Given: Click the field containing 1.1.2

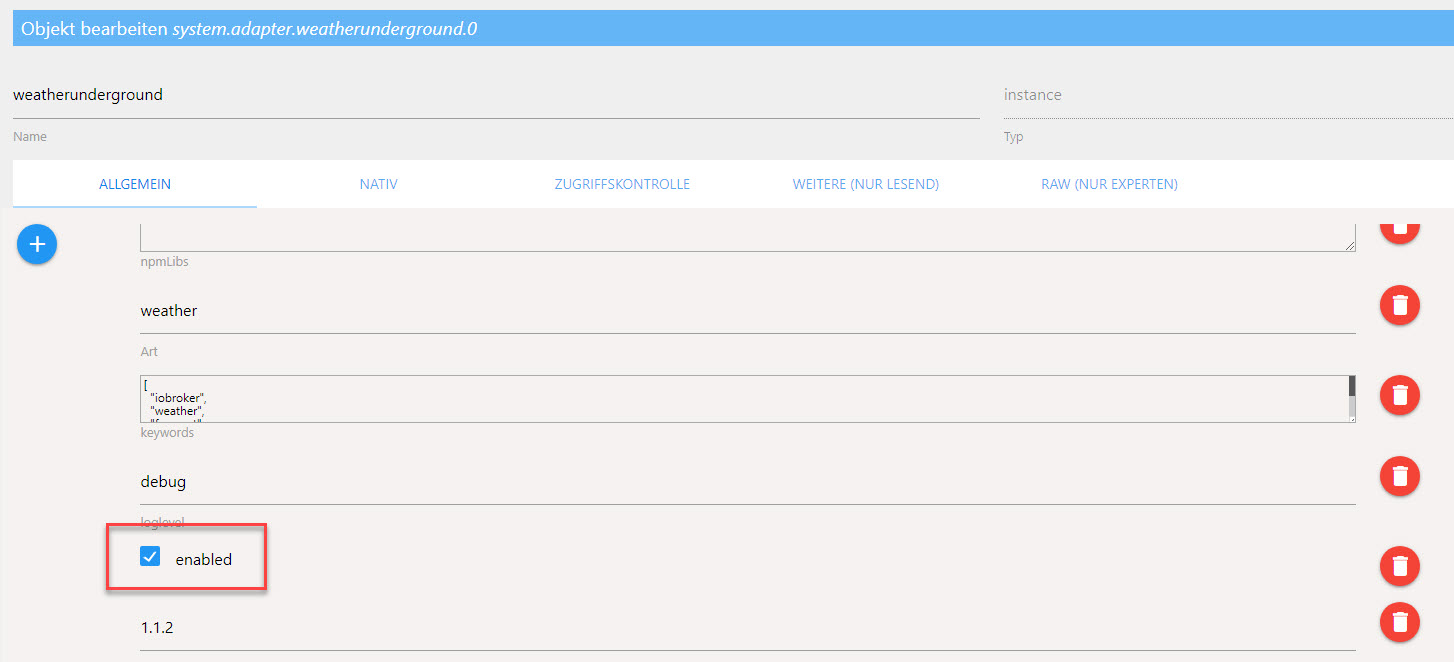Looking at the screenshot, I should (748, 628).
